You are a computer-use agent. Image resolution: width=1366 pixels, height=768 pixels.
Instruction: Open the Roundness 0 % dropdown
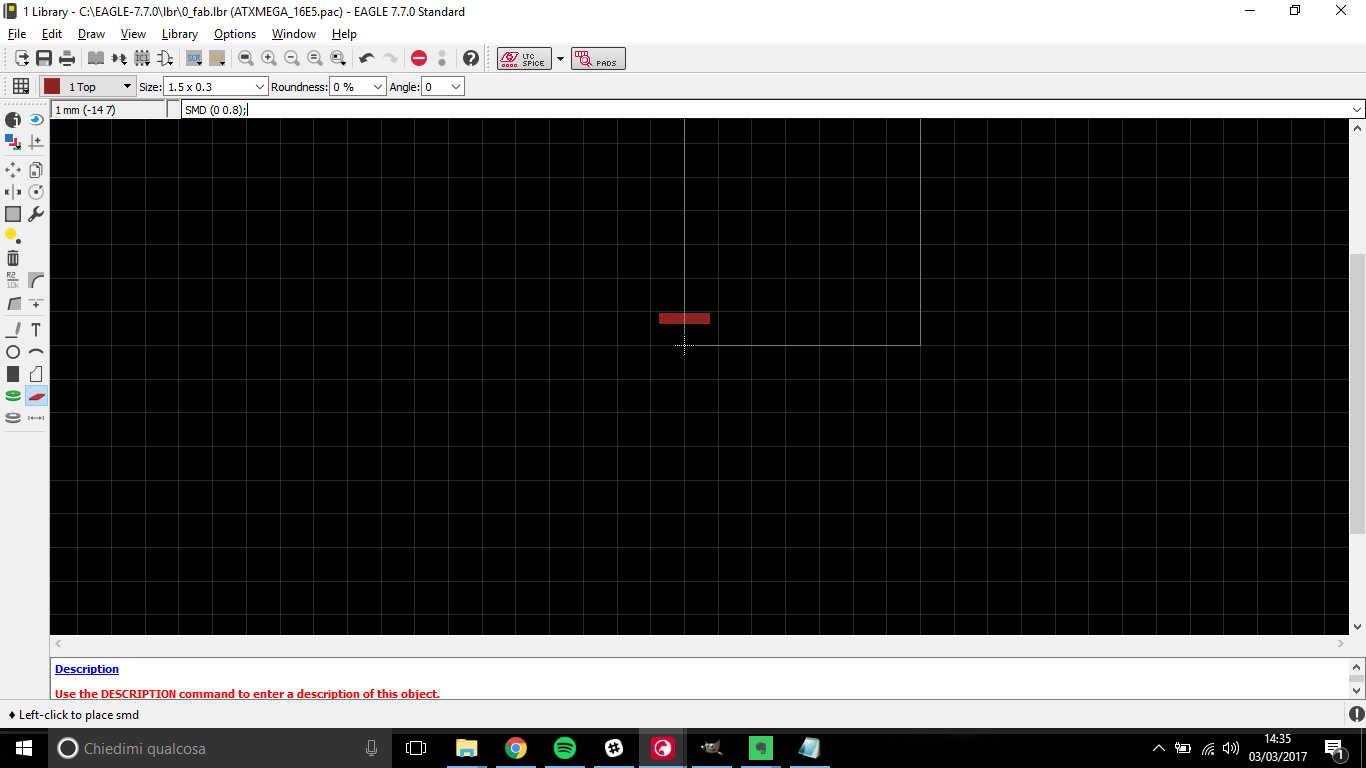358,87
